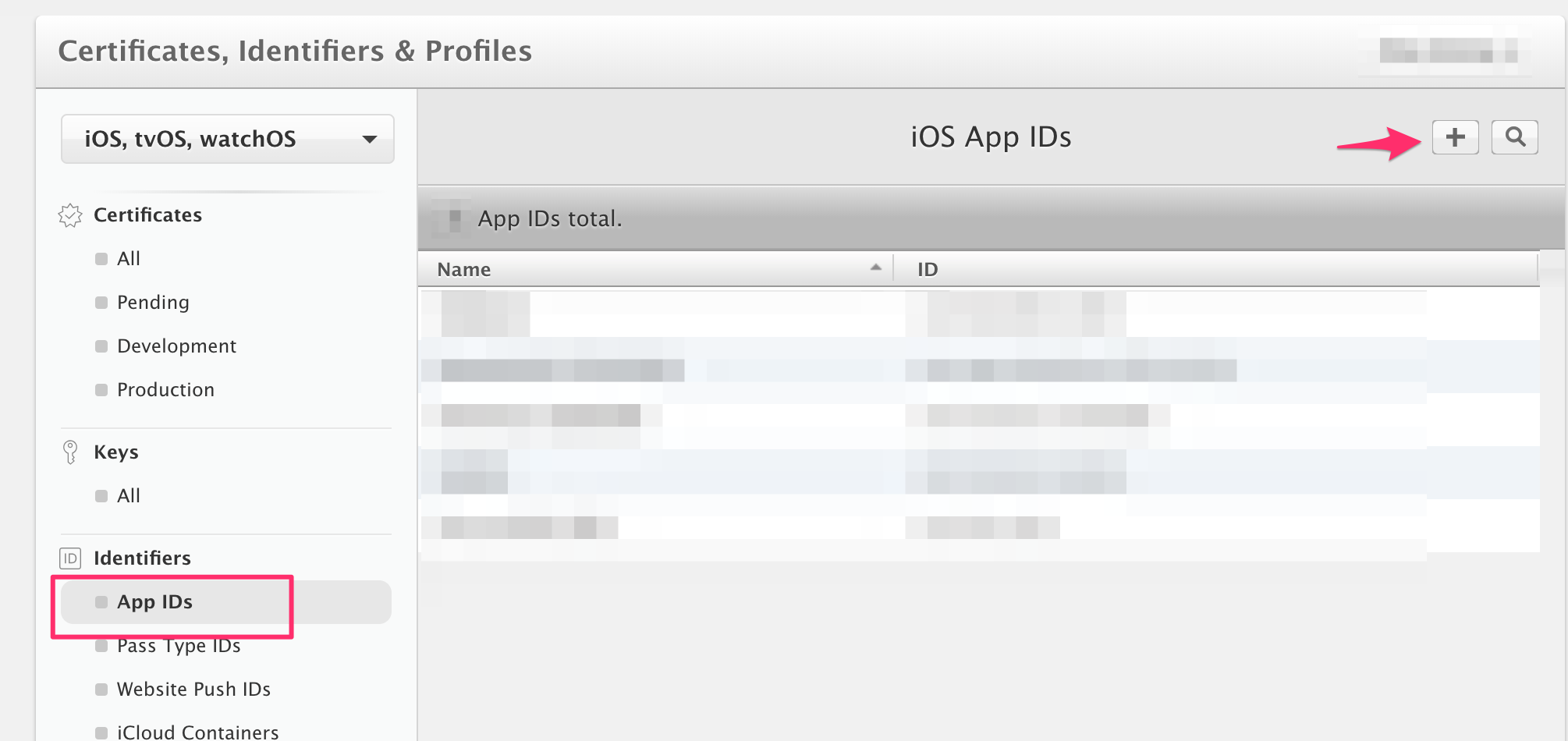1568x741 pixels.
Task: Click the Name column header
Action: (x=655, y=269)
